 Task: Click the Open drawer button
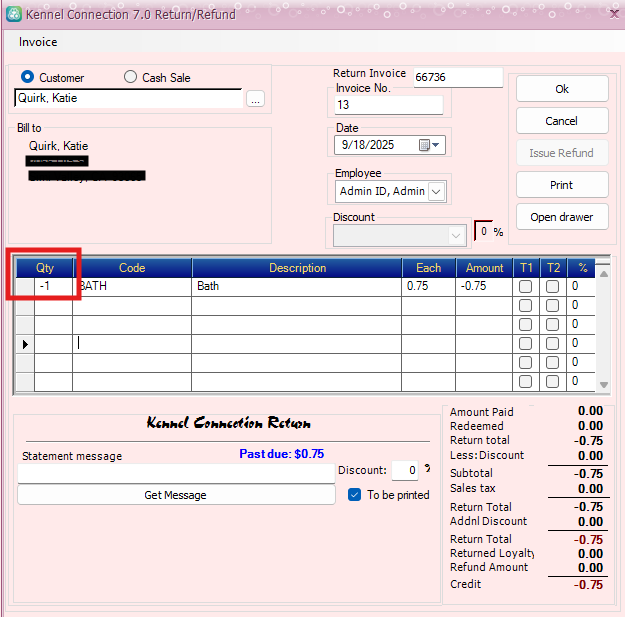pos(562,217)
